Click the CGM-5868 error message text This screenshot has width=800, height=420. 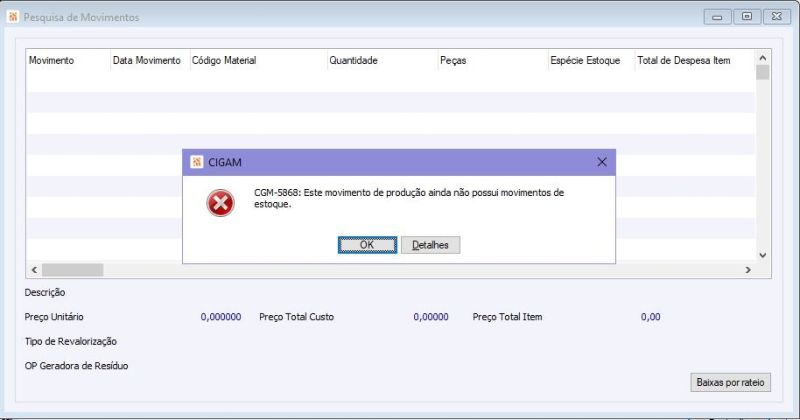[409, 198]
